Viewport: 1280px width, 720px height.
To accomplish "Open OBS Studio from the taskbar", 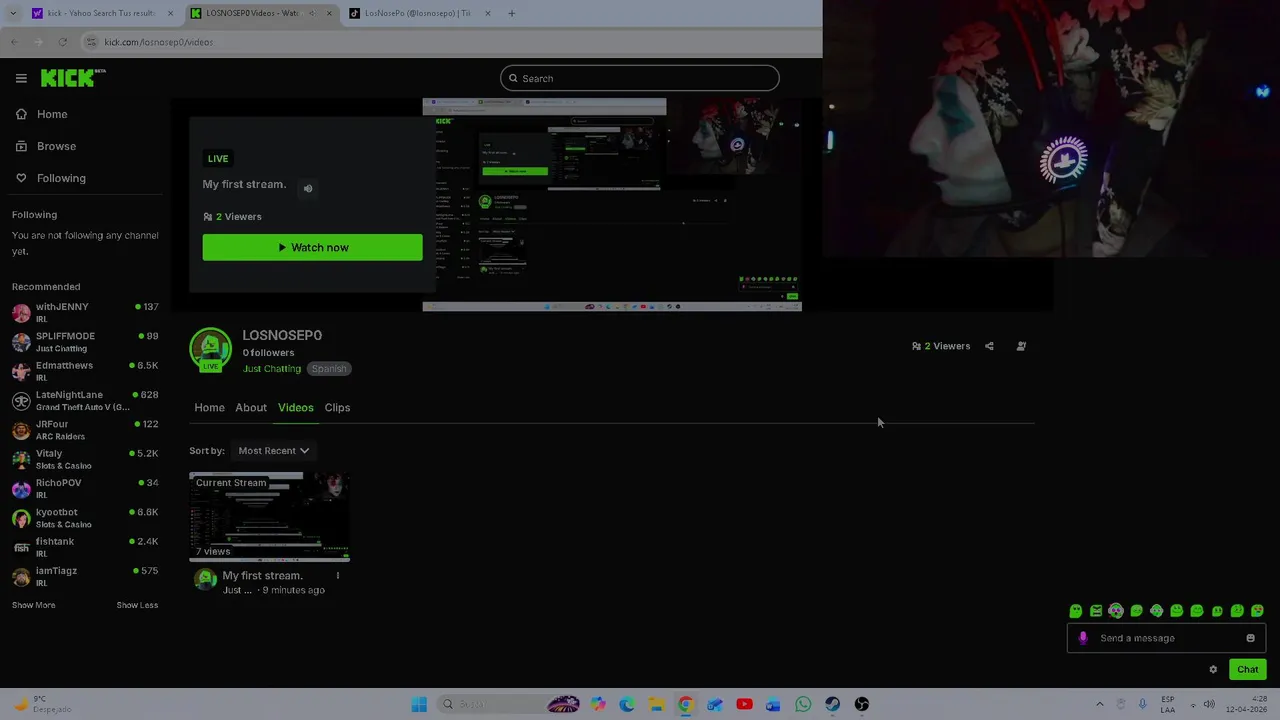I will (x=862, y=704).
